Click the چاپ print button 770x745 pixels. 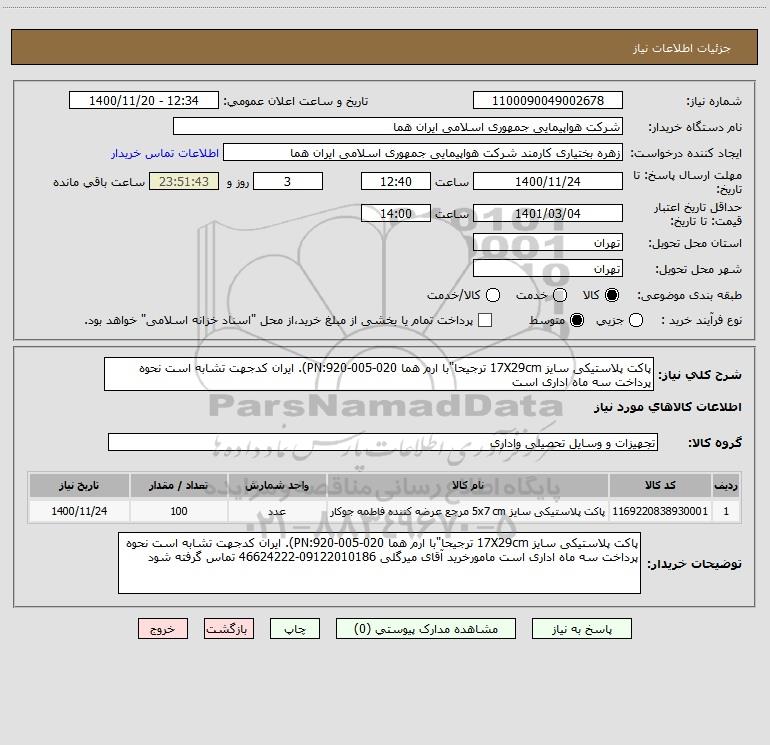[295, 629]
